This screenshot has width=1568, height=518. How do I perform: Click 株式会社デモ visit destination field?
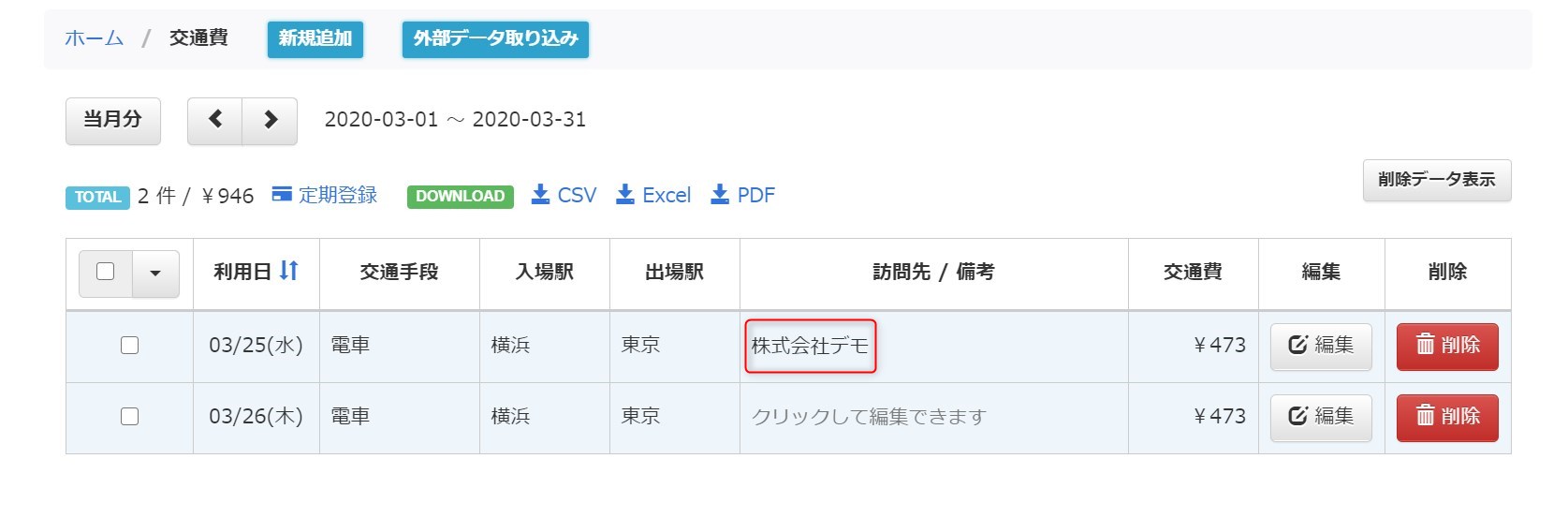[811, 346]
